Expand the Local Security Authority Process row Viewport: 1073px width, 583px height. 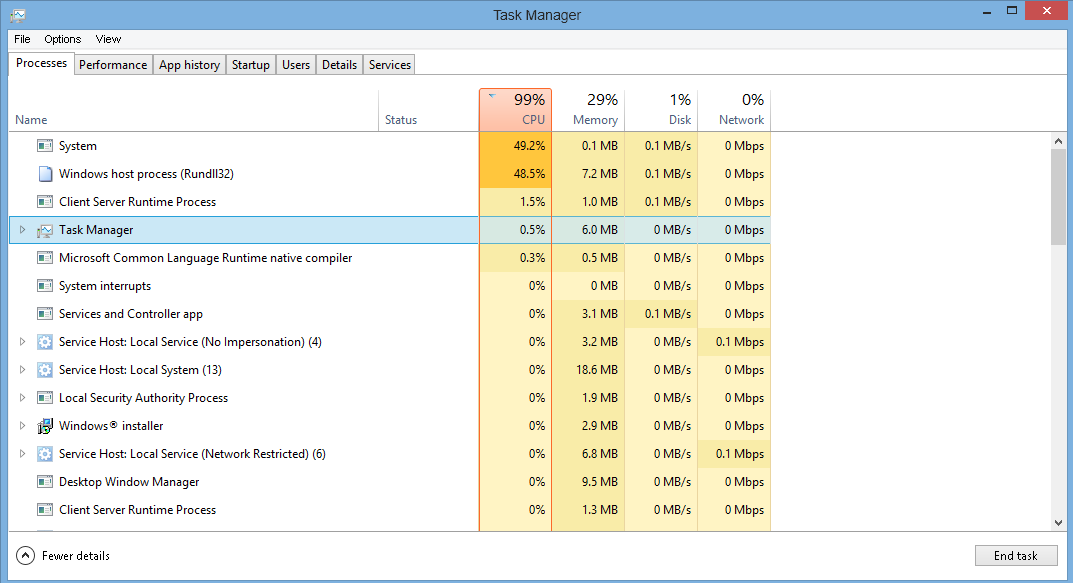(23, 398)
